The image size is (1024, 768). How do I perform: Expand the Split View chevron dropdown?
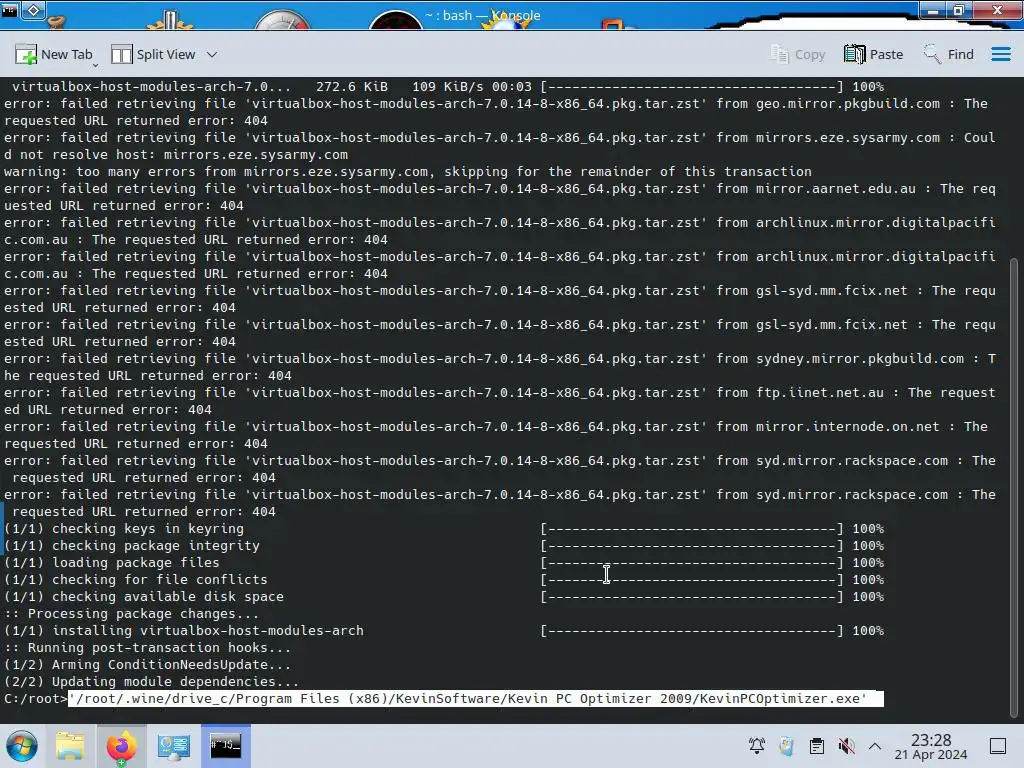coord(212,55)
